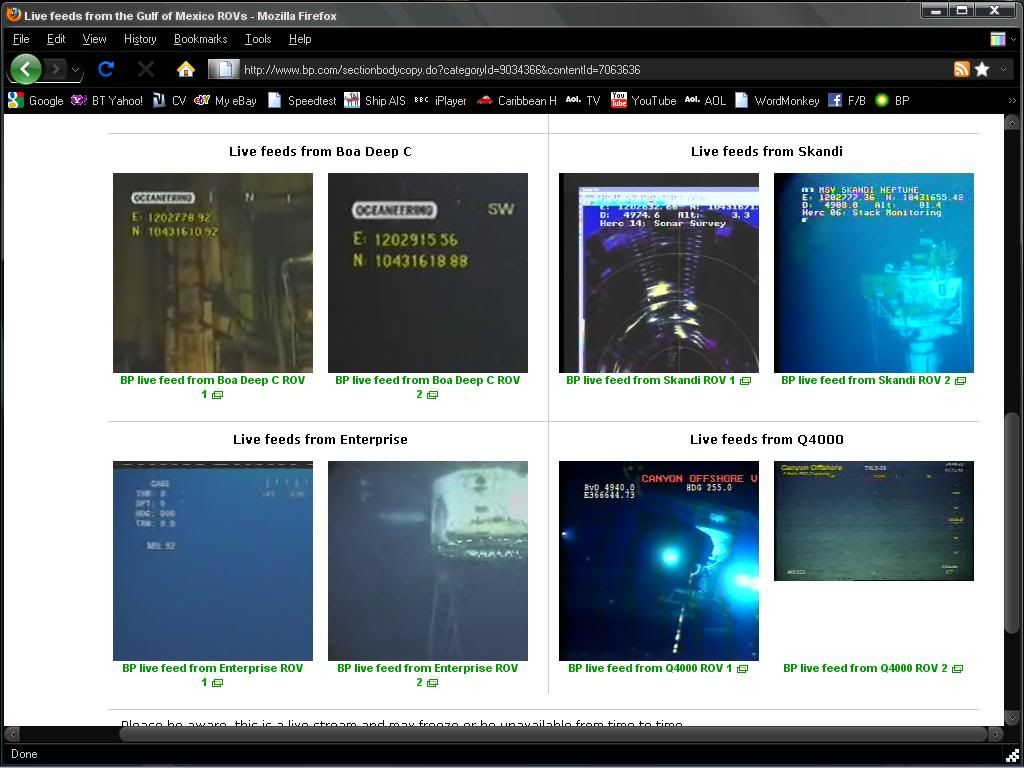Screen dimensions: 1024x768
Task: Click the Skandi ROV 2 stack monitoring thumbnail
Action: point(874,273)
